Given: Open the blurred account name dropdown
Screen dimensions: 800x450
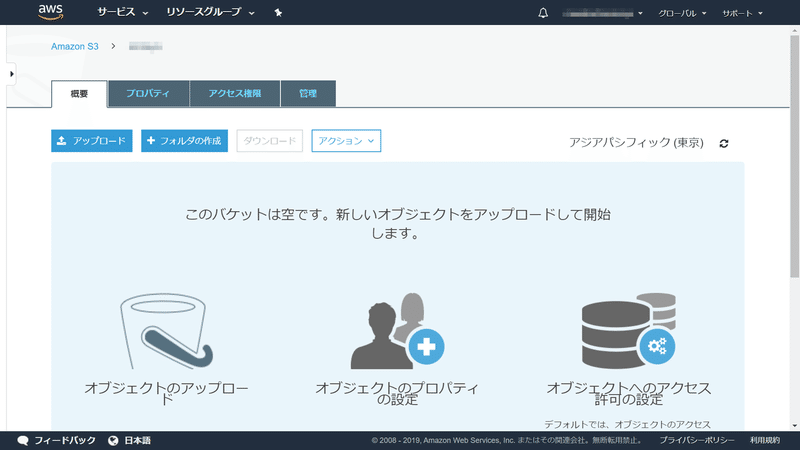Looking at the screenshot, I should point(602,13).
